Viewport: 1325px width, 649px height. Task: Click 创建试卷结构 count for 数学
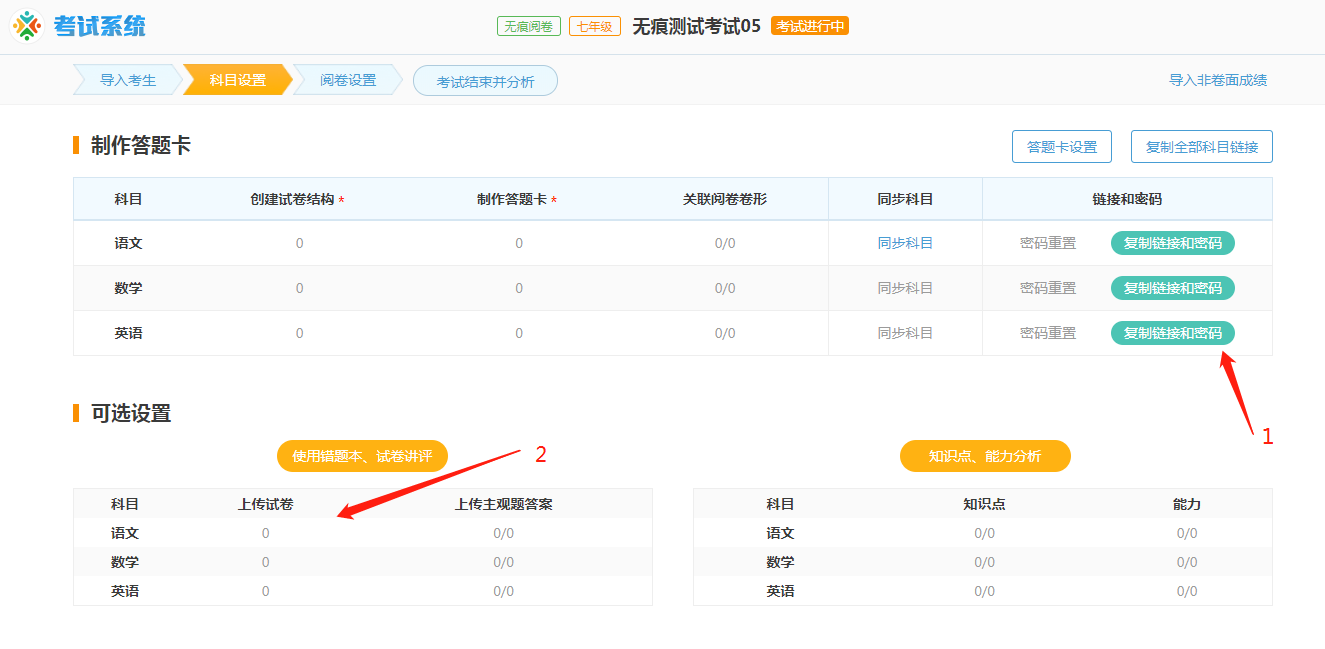click(299, 288)
